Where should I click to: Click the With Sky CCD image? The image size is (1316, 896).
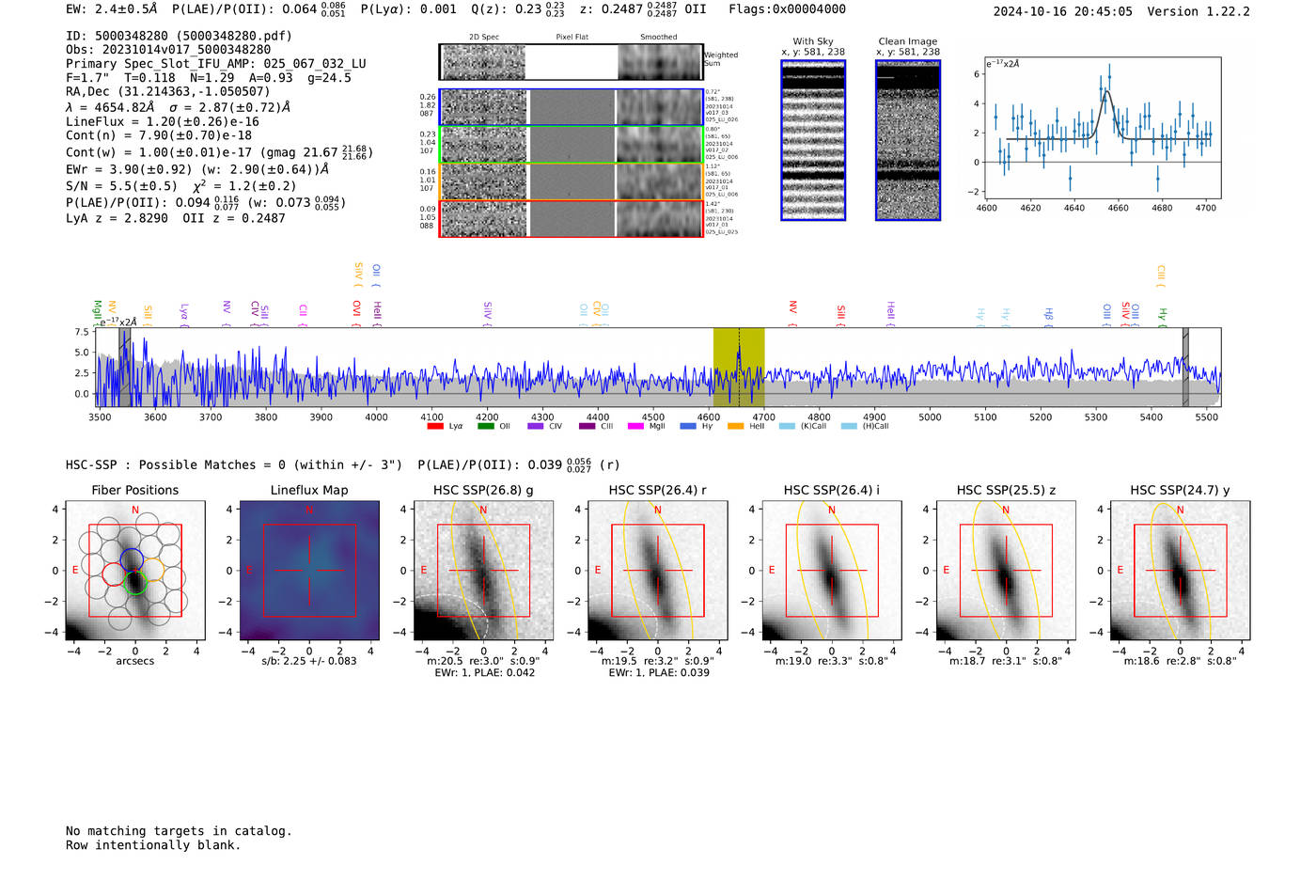813,140
